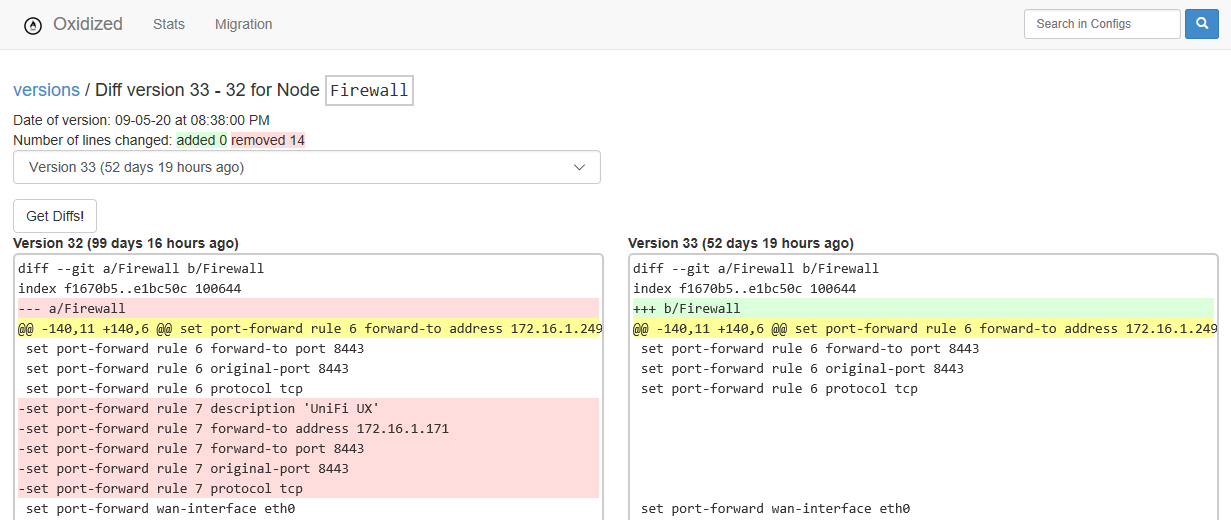Open the Version 33 selector box
1231x520 pixels.
[307, 167]
